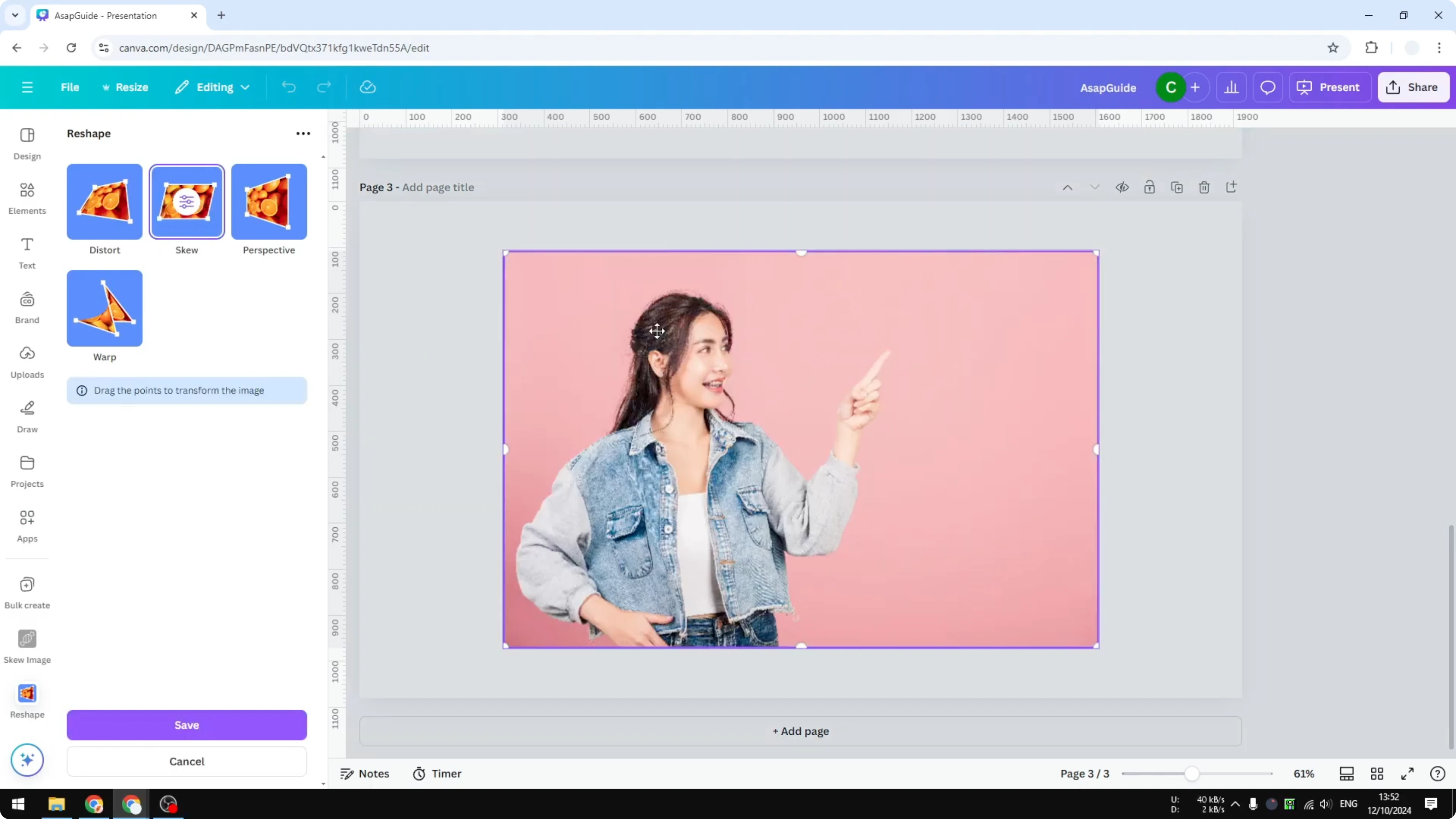Open the Elements panel

click(x=27, y=198)
